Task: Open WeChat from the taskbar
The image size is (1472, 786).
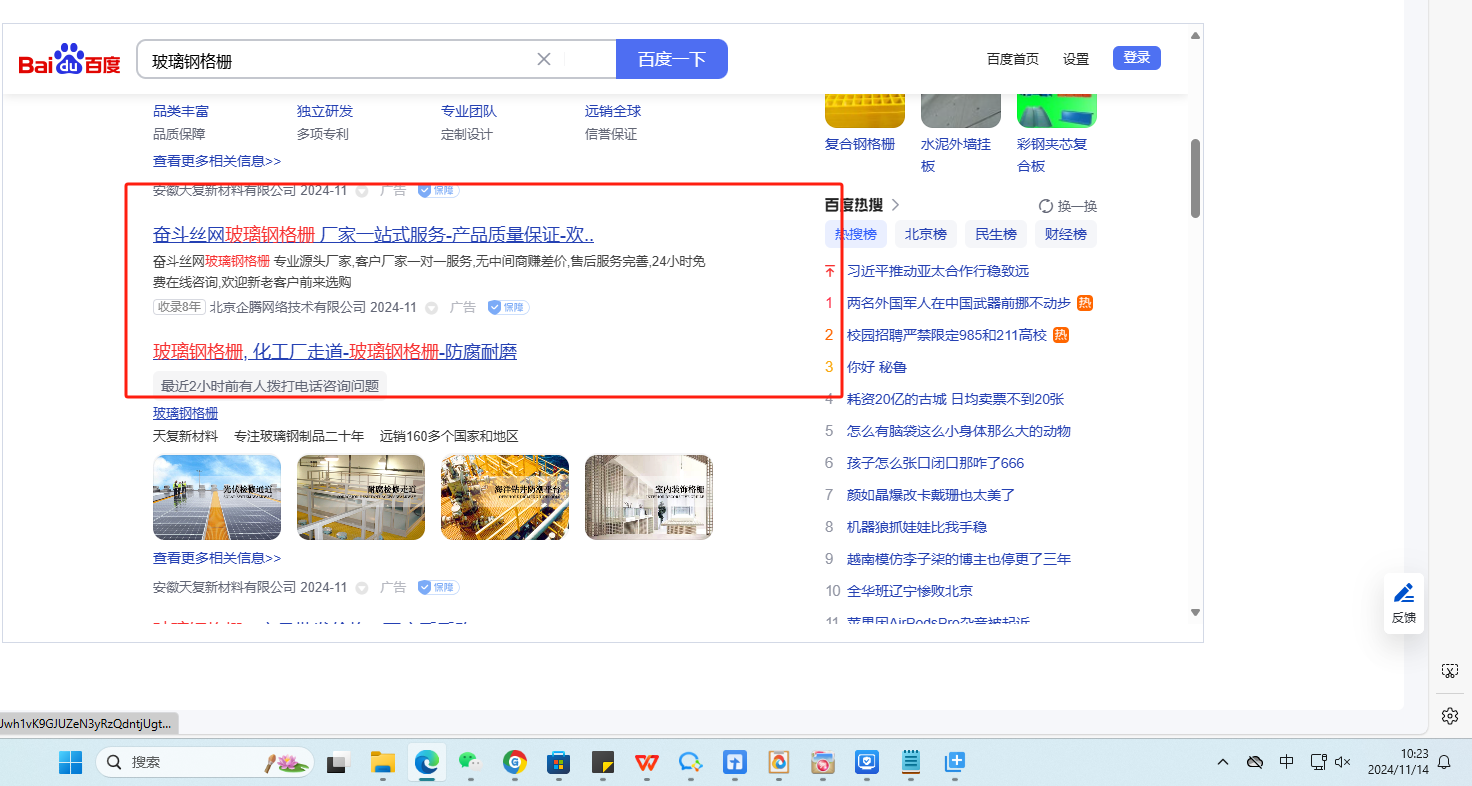Action: (x=470, y=762)
